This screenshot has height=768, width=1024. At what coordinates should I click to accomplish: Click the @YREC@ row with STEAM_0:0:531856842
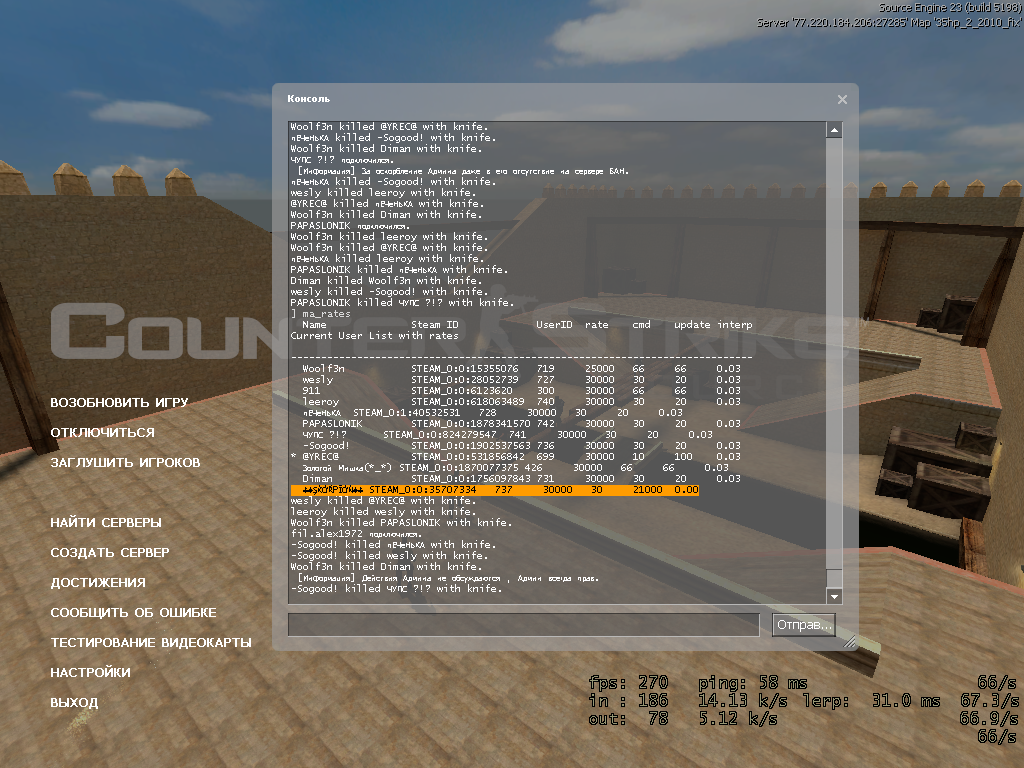click(516, 456)
